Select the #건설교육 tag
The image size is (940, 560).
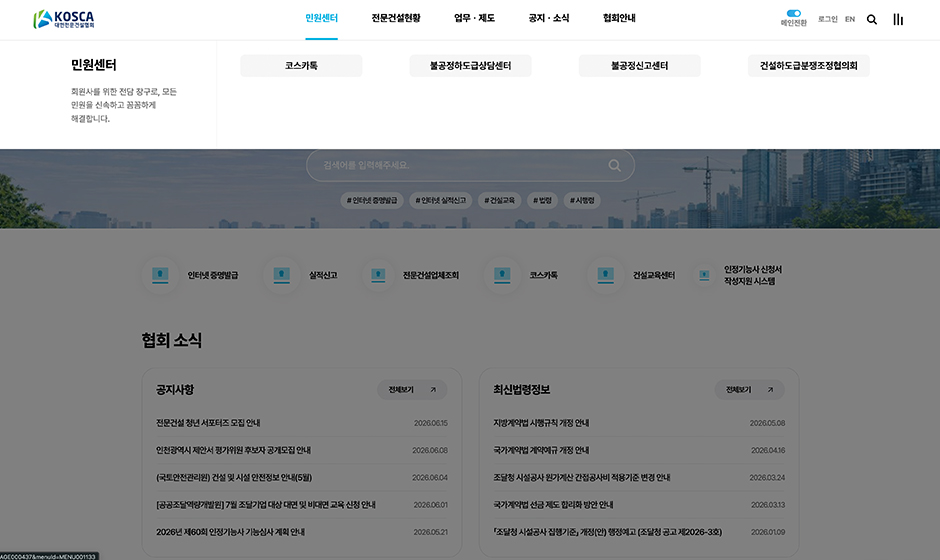click(x=499, y=200)
